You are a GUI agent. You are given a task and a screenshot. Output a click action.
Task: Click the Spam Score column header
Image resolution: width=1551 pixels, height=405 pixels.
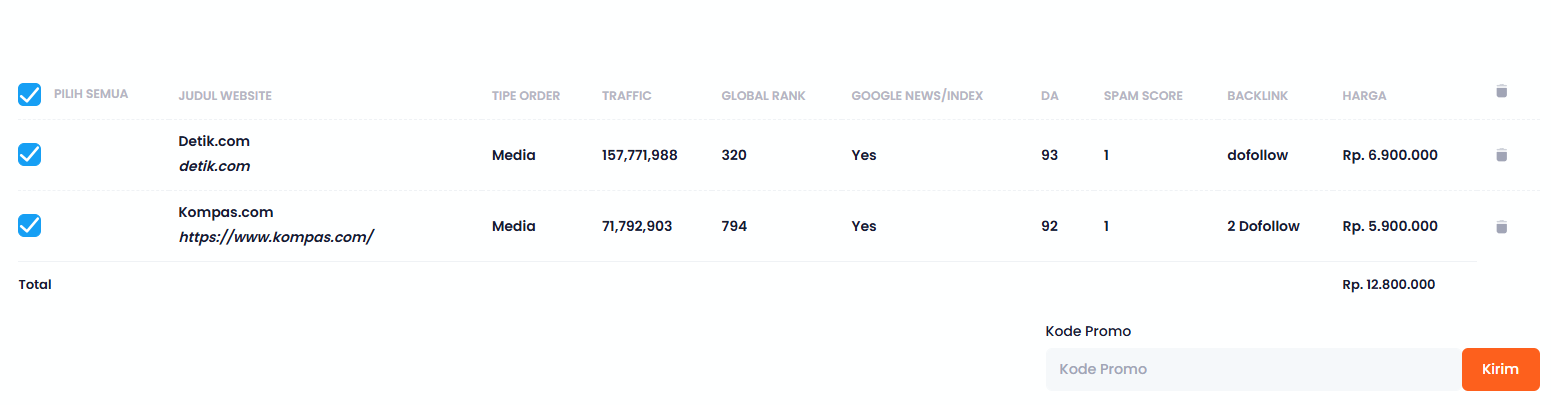pos(1143,96)
